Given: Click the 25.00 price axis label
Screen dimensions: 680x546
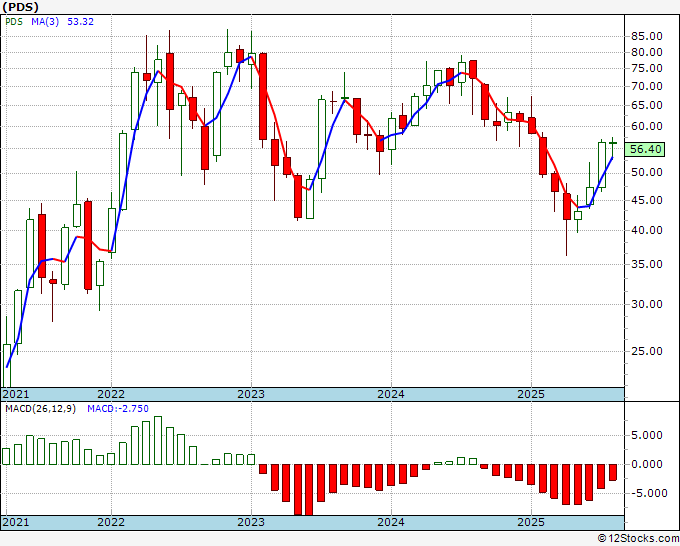Looking at the screenshot, I should point(647,351).
